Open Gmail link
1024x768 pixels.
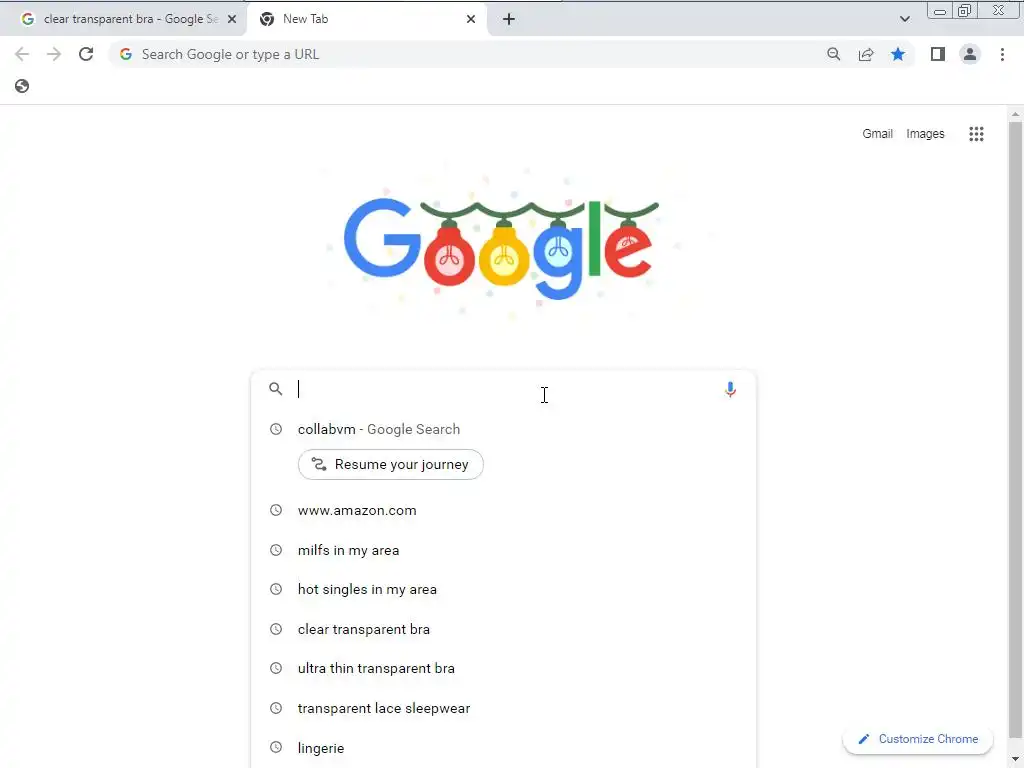pyautogui.click(x=877, y=134)
